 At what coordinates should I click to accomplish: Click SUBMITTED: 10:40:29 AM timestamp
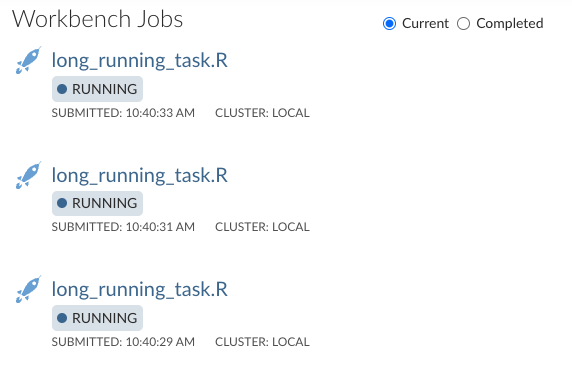[123, 342]
